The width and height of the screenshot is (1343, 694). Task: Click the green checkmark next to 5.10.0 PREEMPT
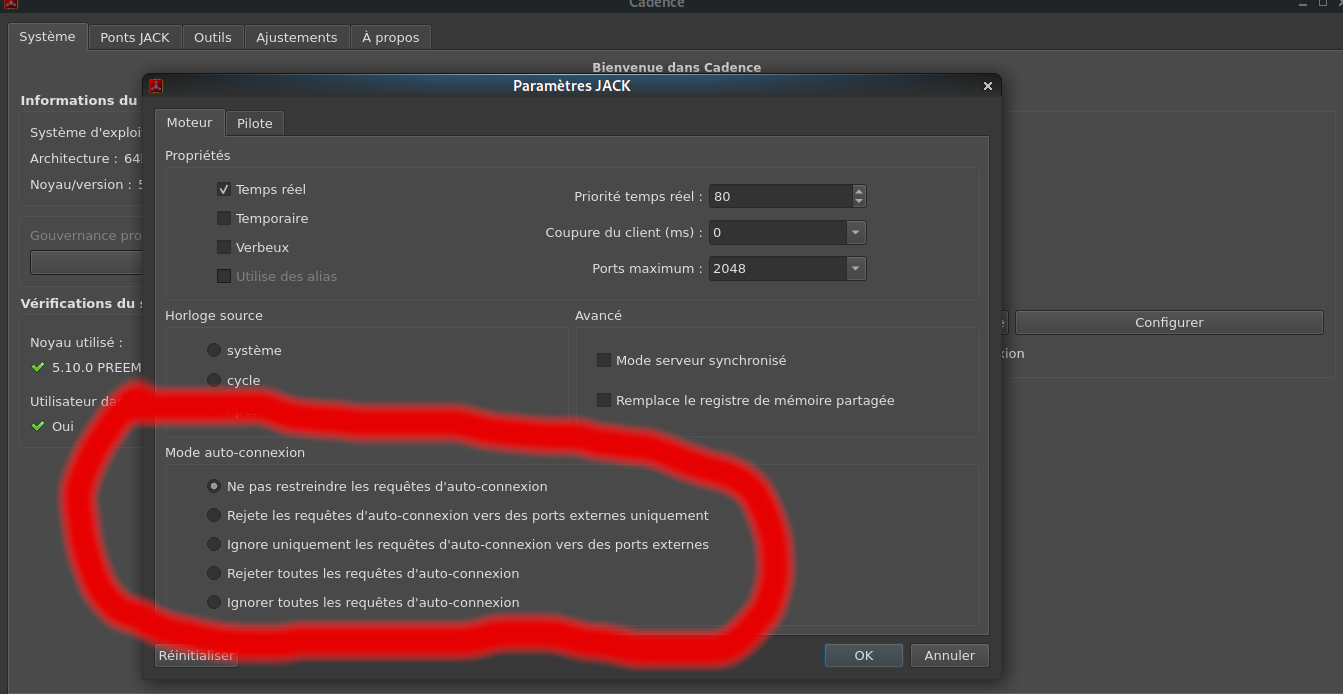click(x=38, y=367)
